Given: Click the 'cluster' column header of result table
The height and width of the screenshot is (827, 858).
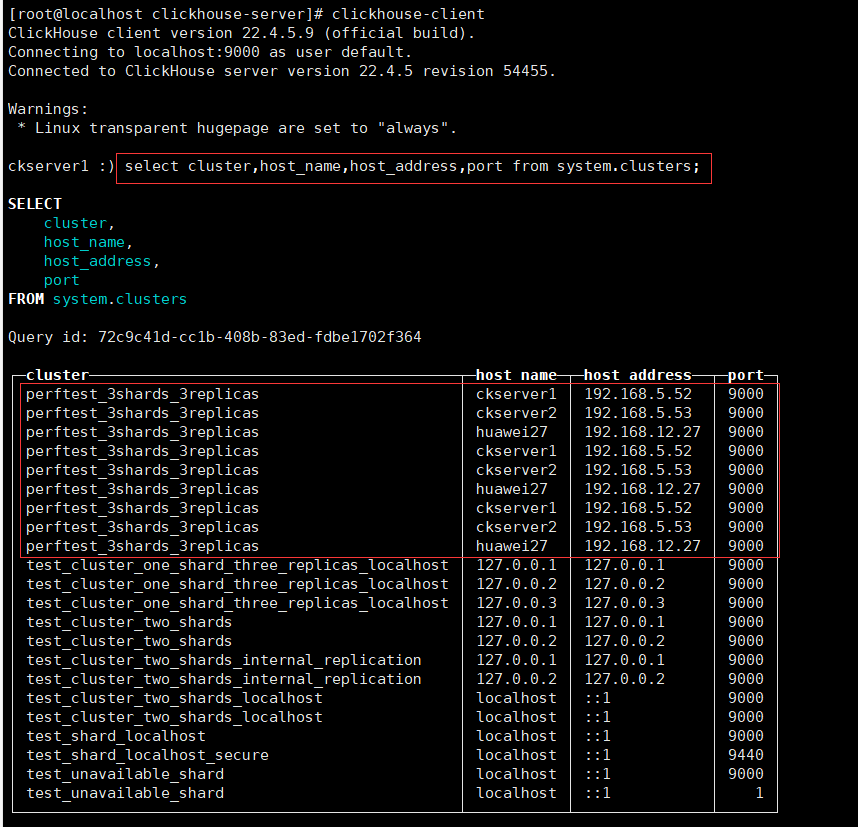Looking at the screenshot, I should (x=57, y=375).
